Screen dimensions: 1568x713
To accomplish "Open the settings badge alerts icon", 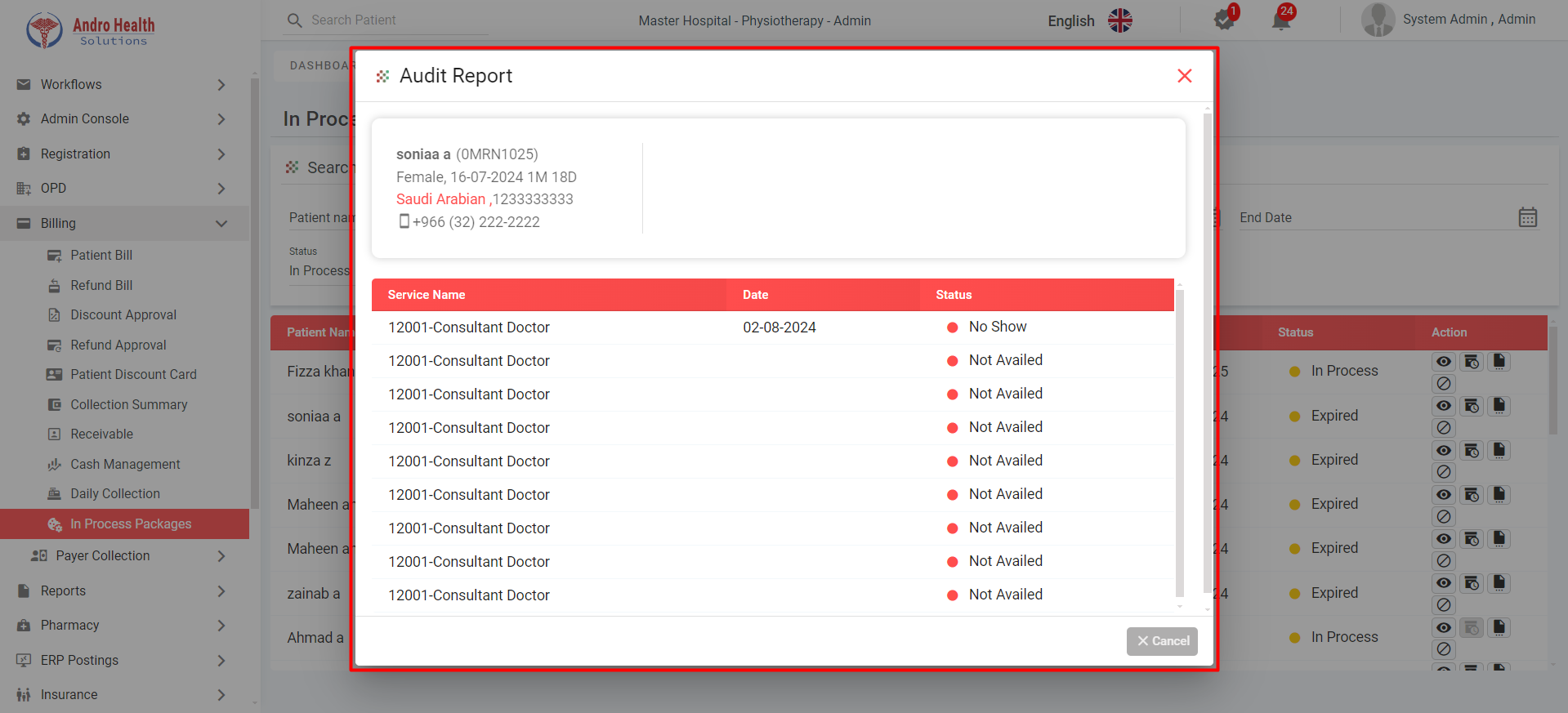I will (1224, 20).
